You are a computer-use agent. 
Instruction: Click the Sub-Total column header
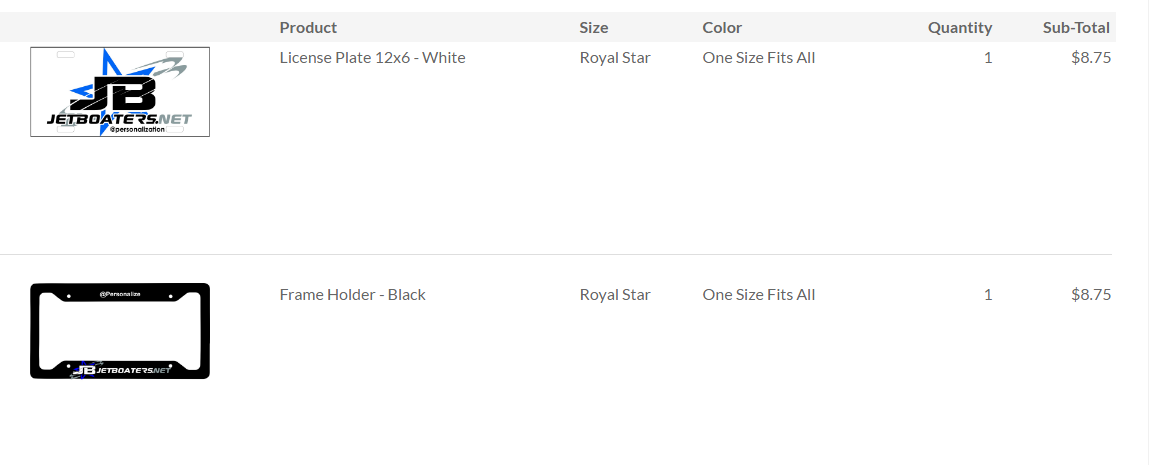(1076, 28)
